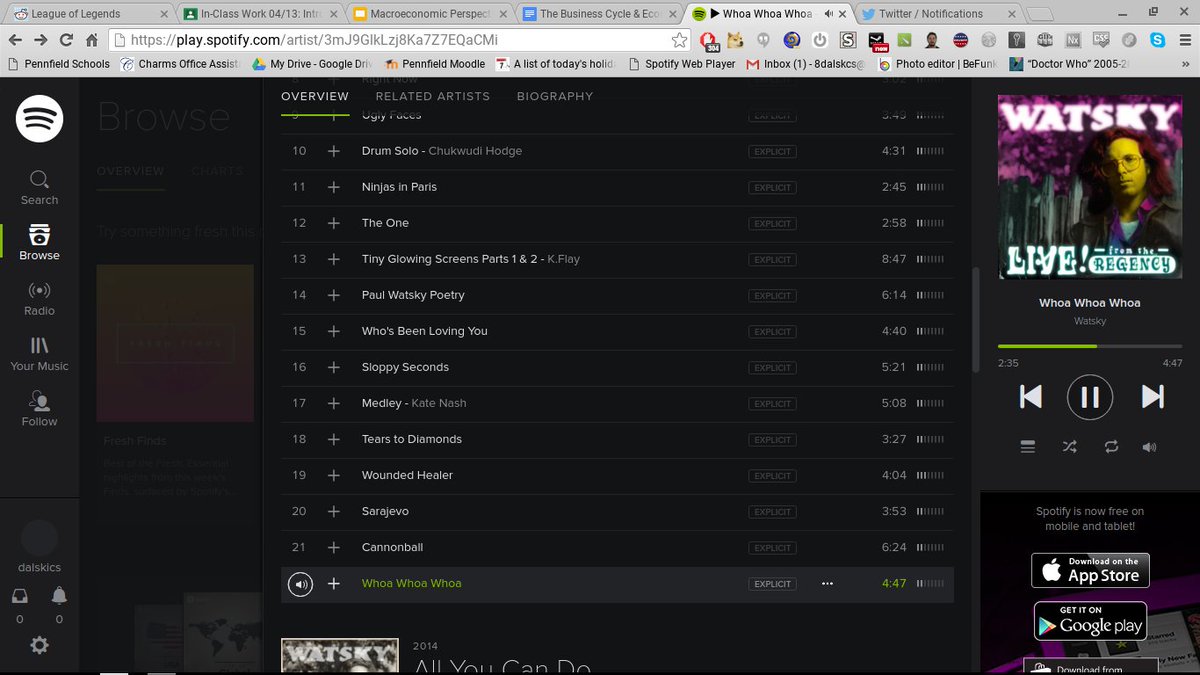
Task: Open Kate Nash artist link
Action: (x=439, y=403)
